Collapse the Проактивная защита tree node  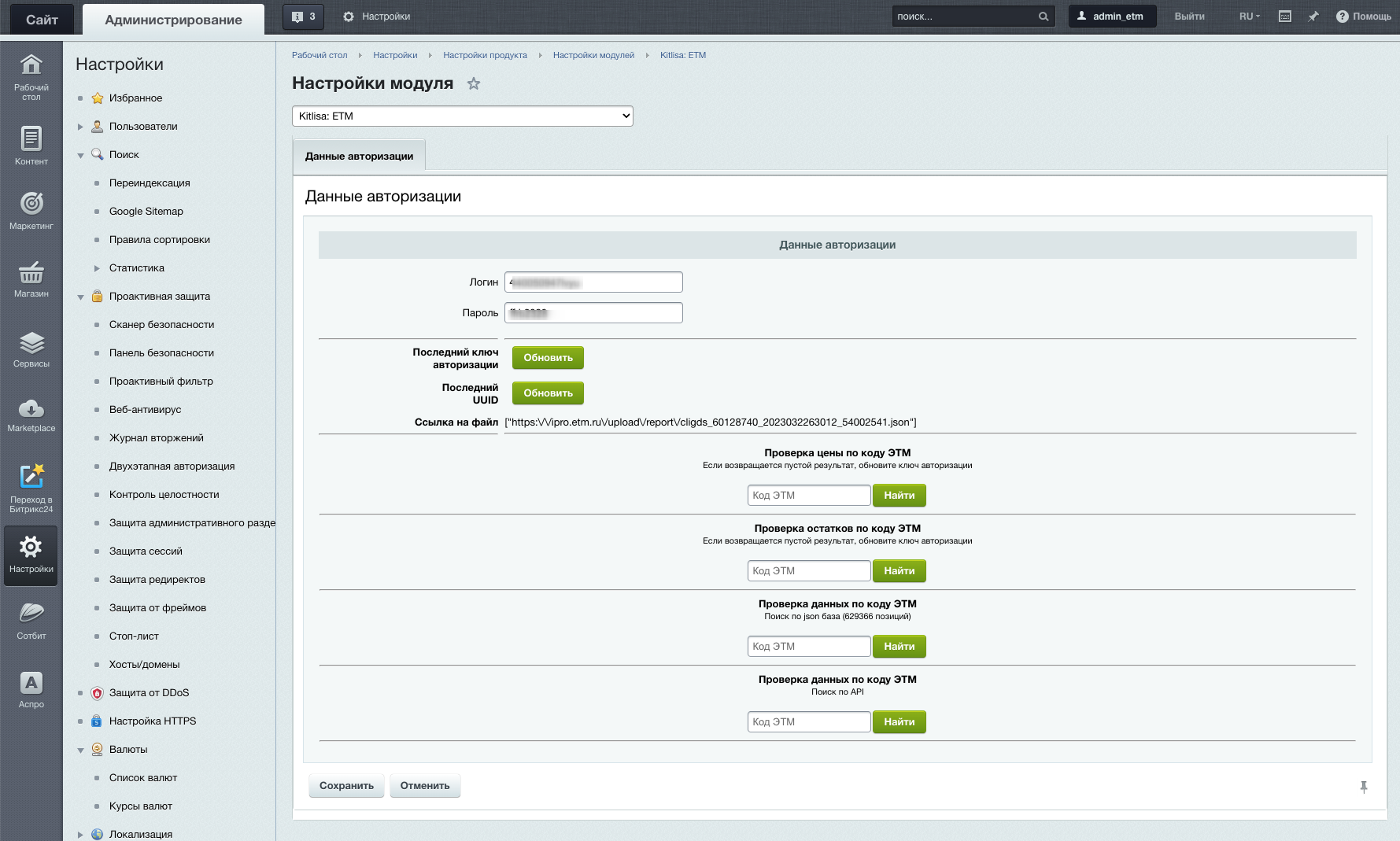(80, 297)
